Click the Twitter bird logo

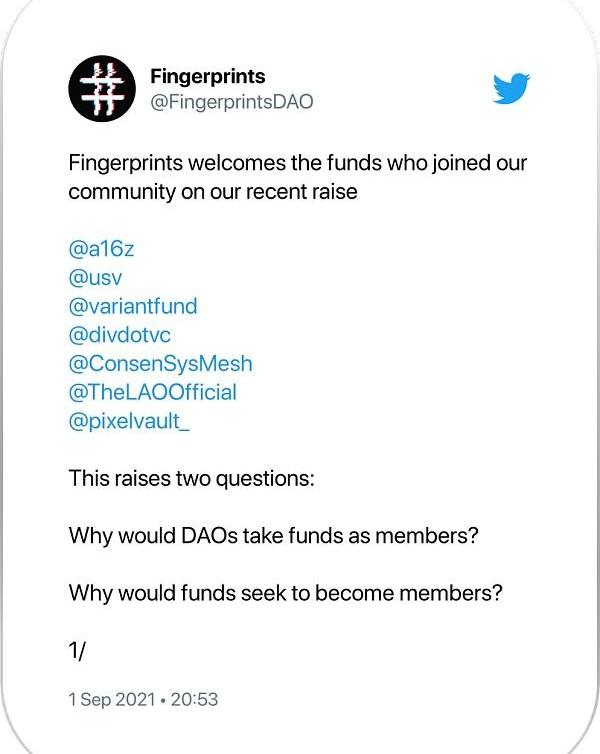511,88
